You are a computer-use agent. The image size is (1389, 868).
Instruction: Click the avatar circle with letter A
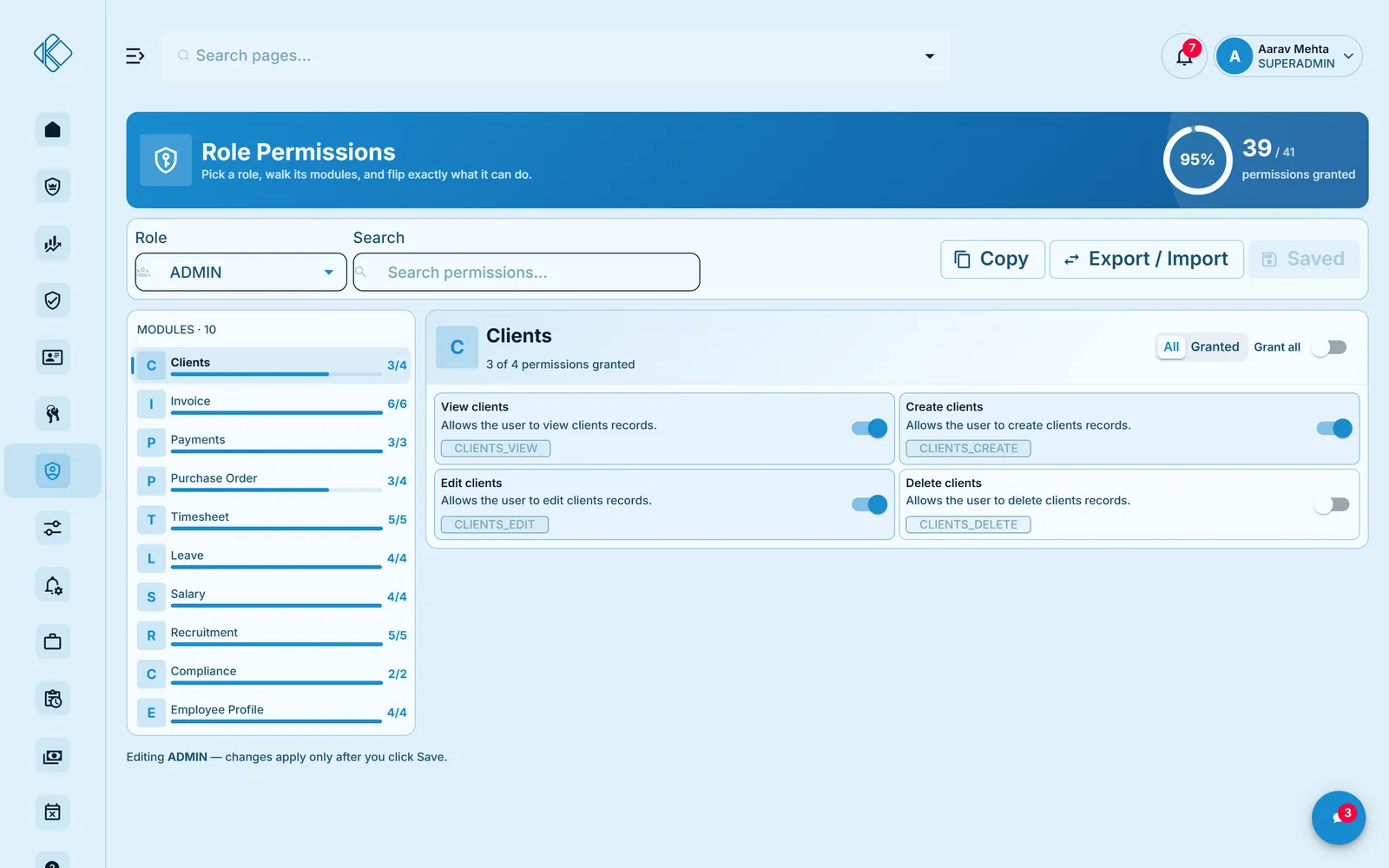[x=1234, y=56]
